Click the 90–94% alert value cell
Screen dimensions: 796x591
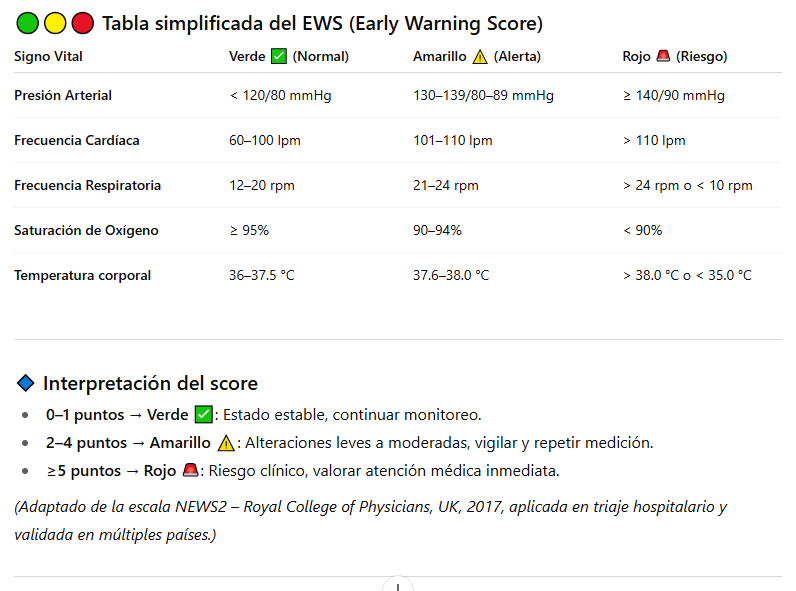click(x=437, y=231)
